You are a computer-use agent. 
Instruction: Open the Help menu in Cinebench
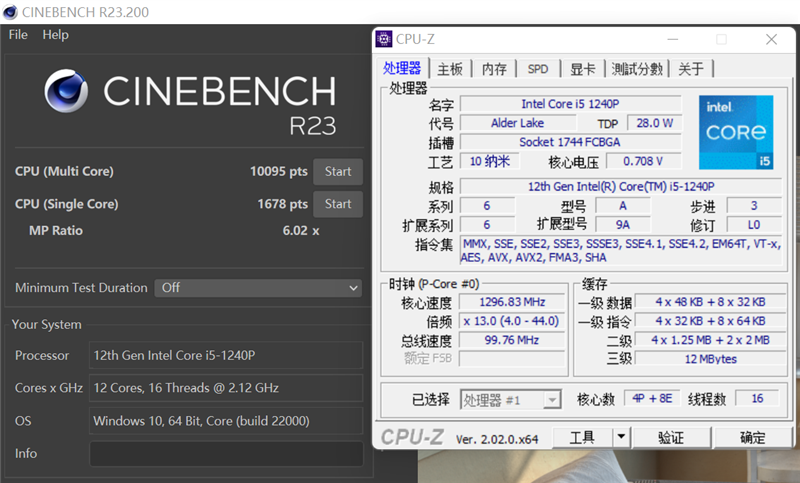[55, 35]
